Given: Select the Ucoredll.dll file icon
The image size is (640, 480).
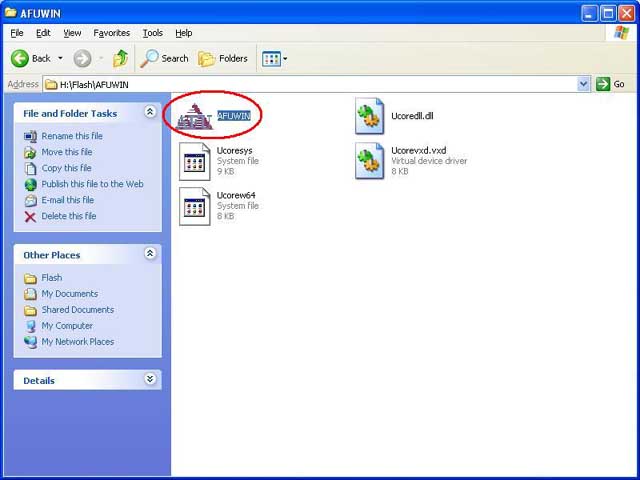Looking at the screenshot, I should coord(369,116).
